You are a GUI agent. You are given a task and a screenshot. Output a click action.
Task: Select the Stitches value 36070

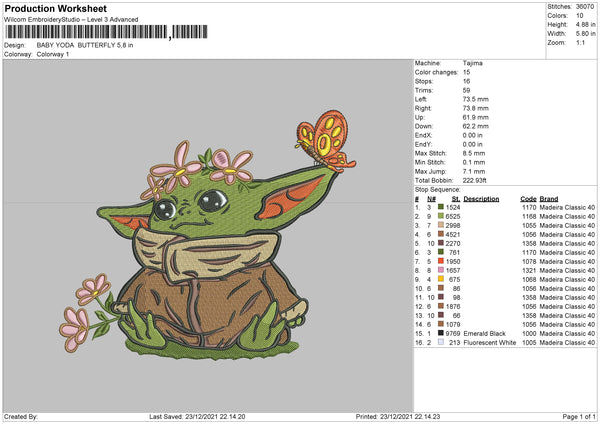[x=585, y=7]
